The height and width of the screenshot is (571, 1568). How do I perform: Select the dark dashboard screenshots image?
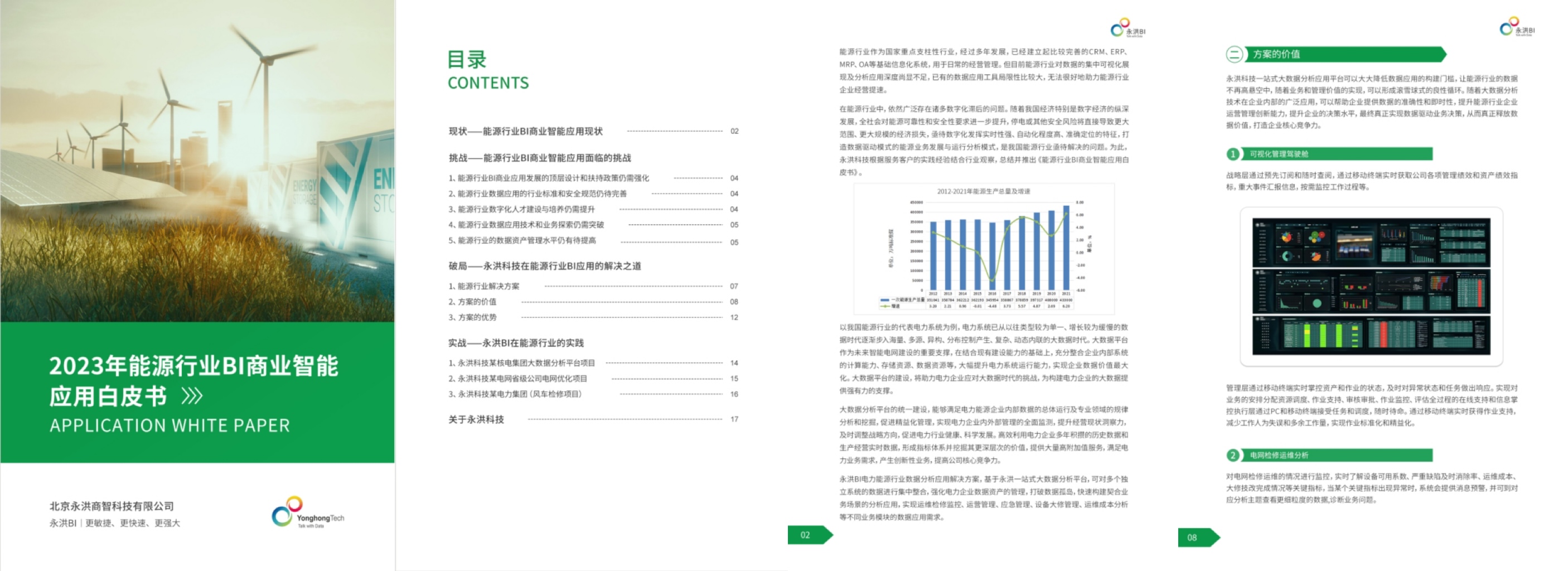pos(1371,286)
